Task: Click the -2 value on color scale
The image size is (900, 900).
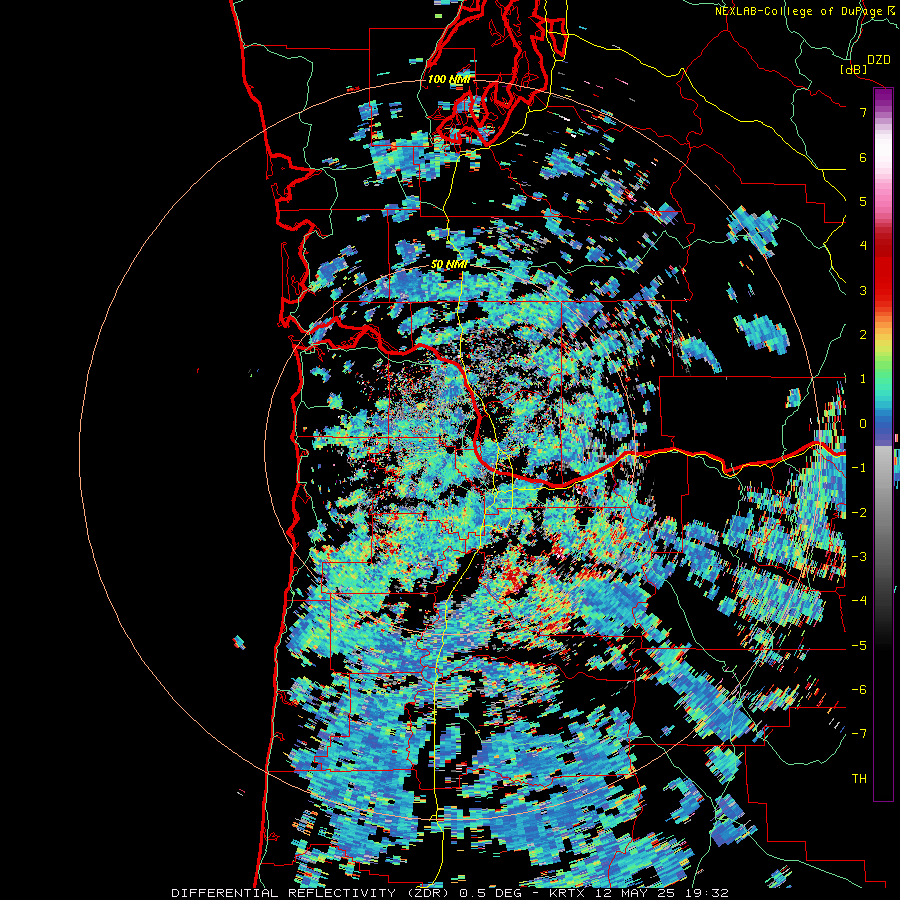Action: pos(859,513)
